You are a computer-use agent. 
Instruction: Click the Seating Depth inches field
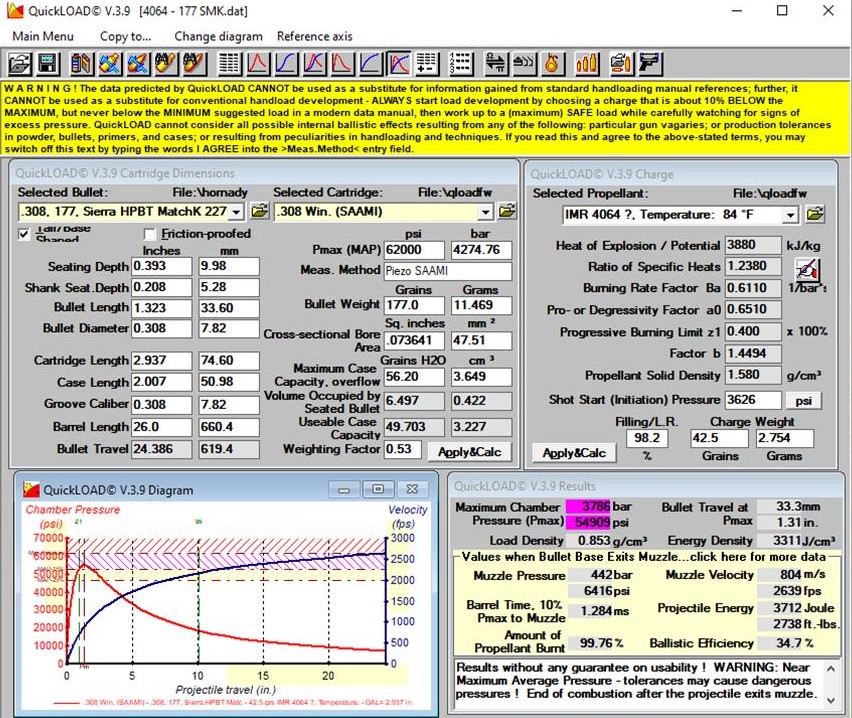pyautogui.click(x=161, y=266)
